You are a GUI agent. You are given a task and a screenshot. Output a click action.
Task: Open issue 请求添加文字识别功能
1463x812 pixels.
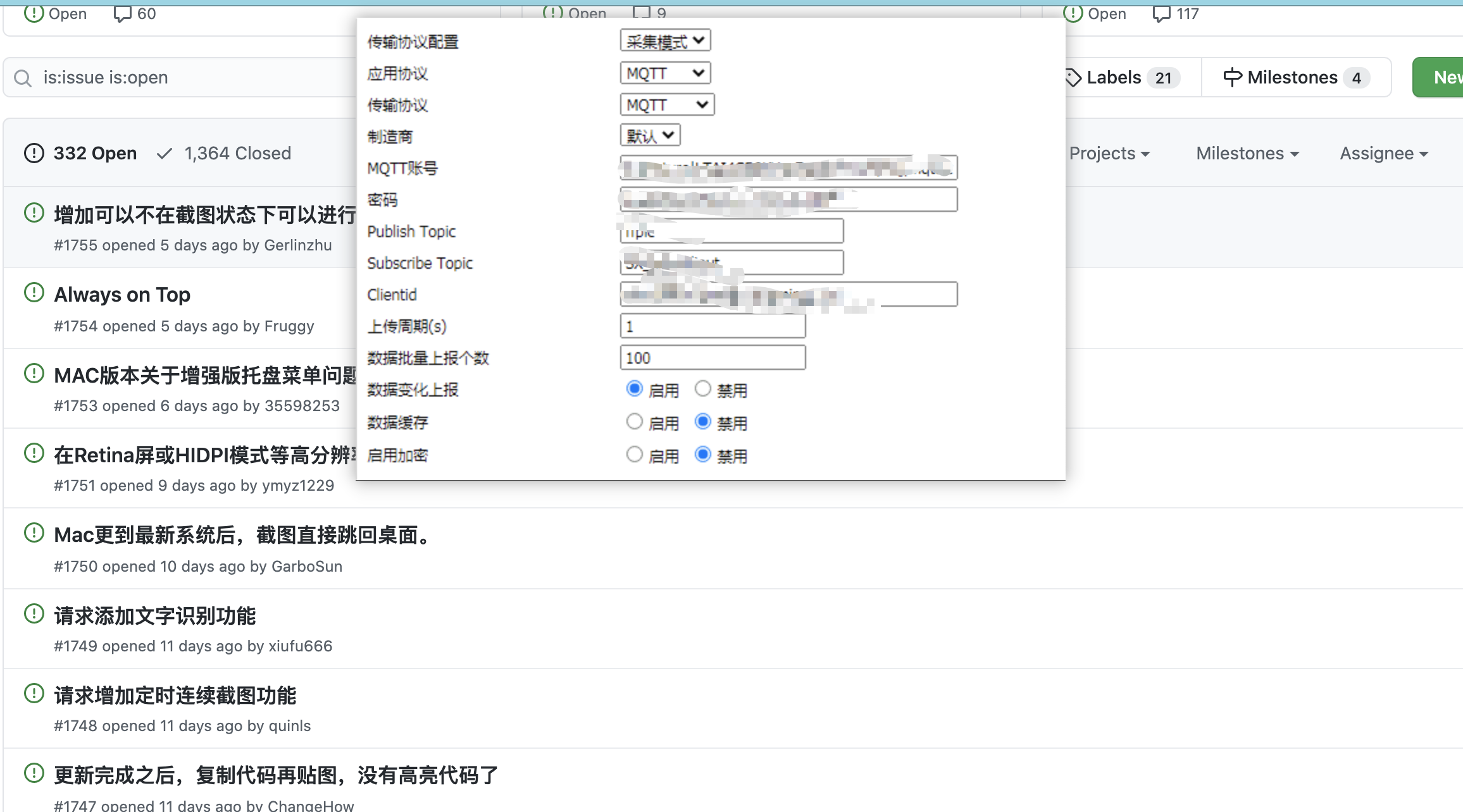point(155,616)
